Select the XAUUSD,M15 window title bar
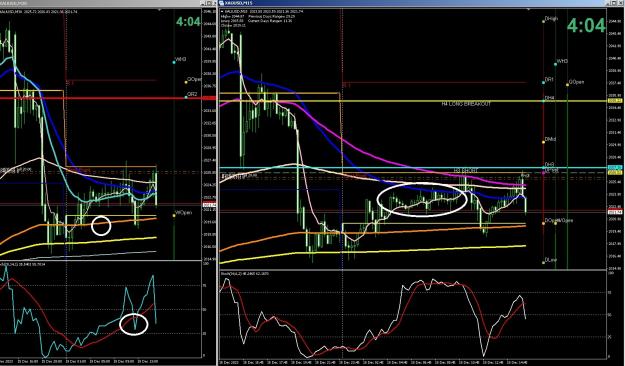The width and height of the screenshot is (625, 366). click(421, 3)
